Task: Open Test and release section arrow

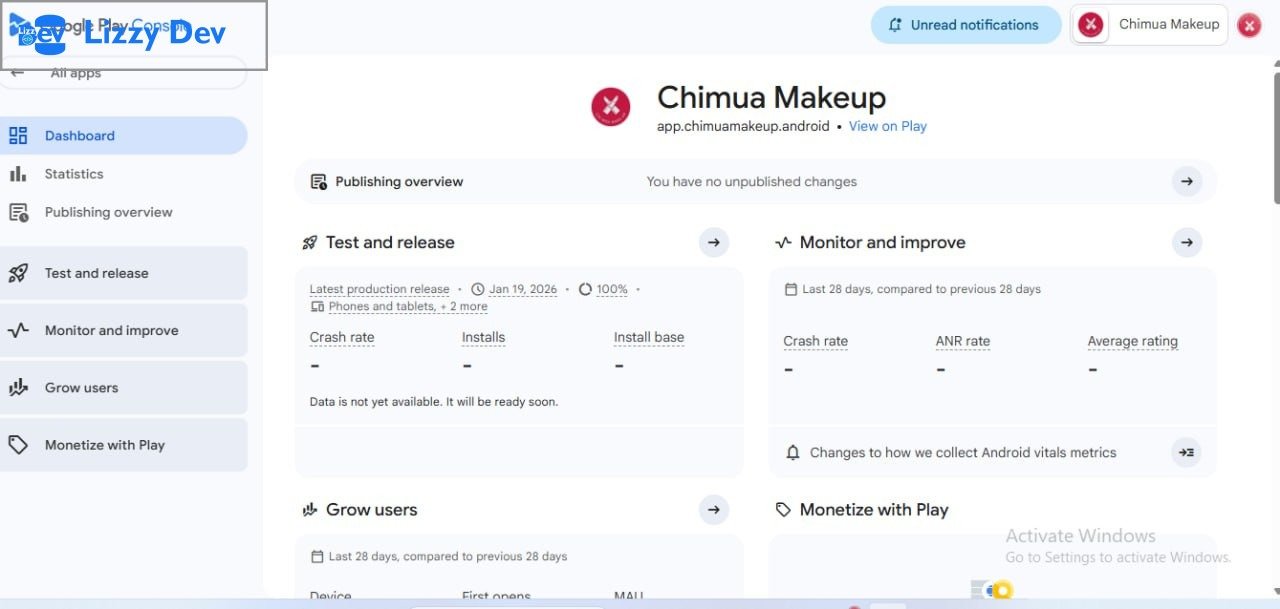Action: (x=713, y=242)
